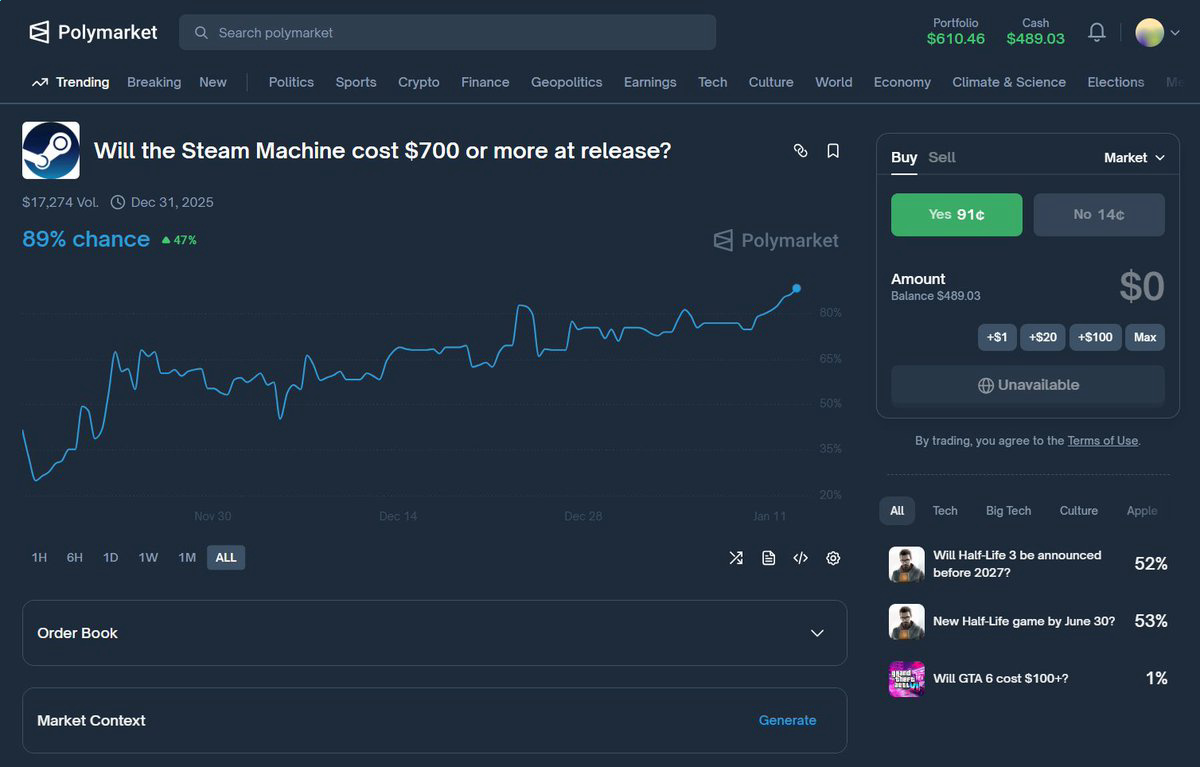Click the search magnifier icon

[201, 32]
